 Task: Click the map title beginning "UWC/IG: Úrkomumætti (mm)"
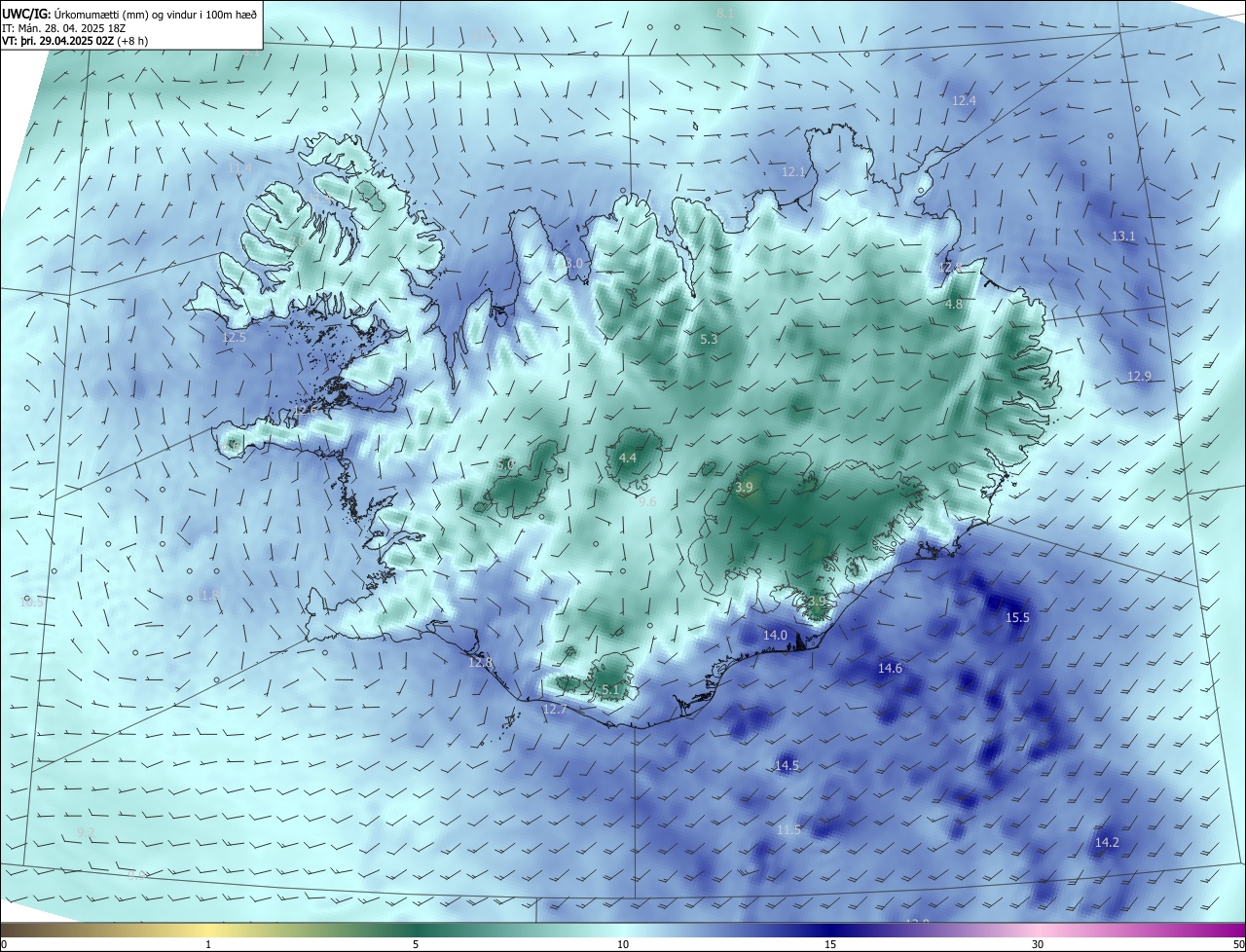(x=130, y=13)
